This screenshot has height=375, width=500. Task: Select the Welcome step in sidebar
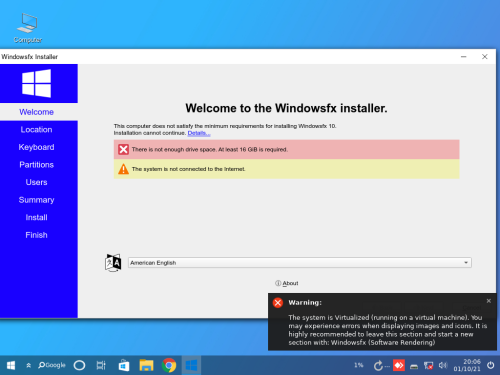[36, 112]
